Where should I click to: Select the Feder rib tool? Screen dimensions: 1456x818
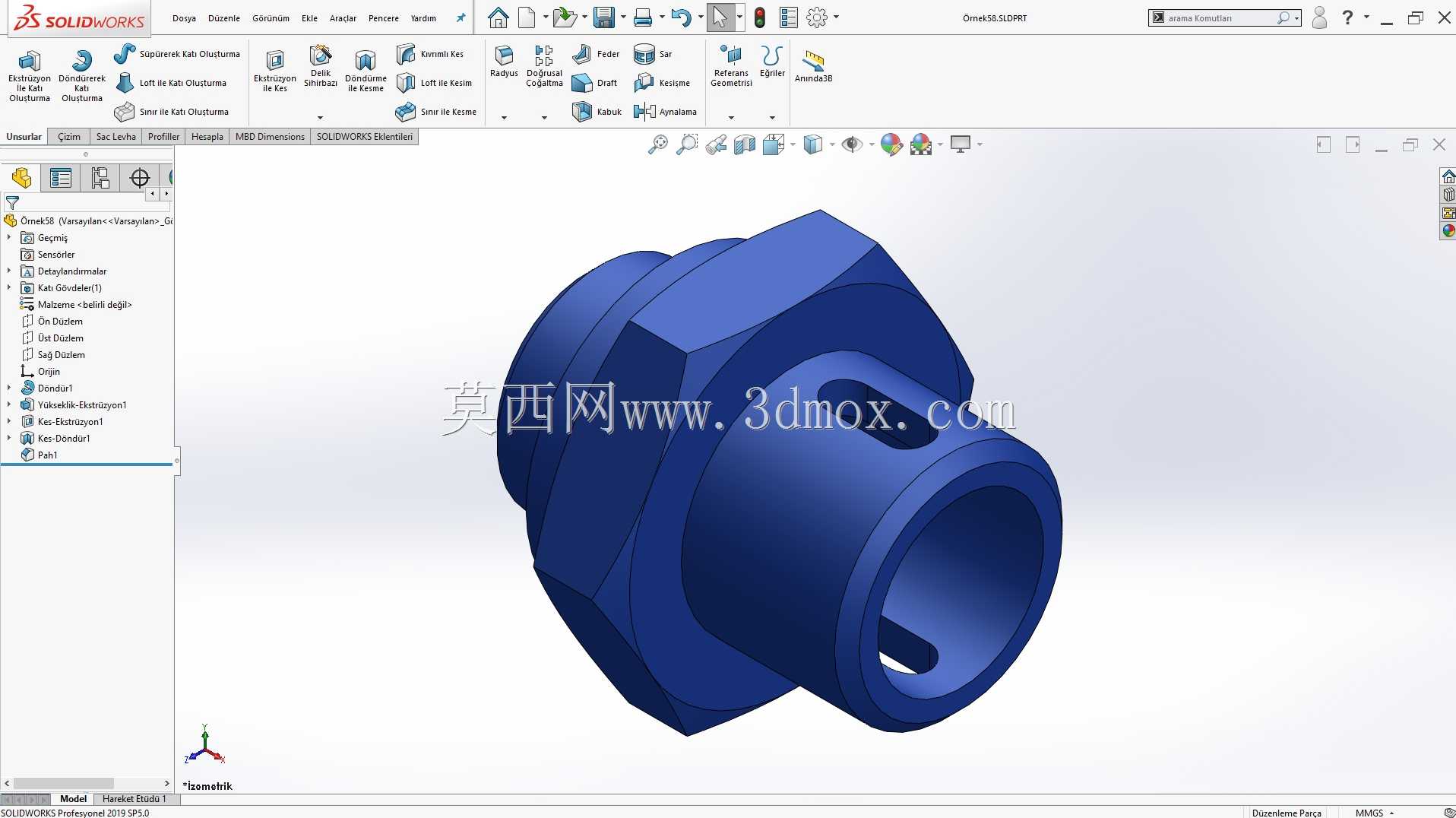[x=596, y=54]
